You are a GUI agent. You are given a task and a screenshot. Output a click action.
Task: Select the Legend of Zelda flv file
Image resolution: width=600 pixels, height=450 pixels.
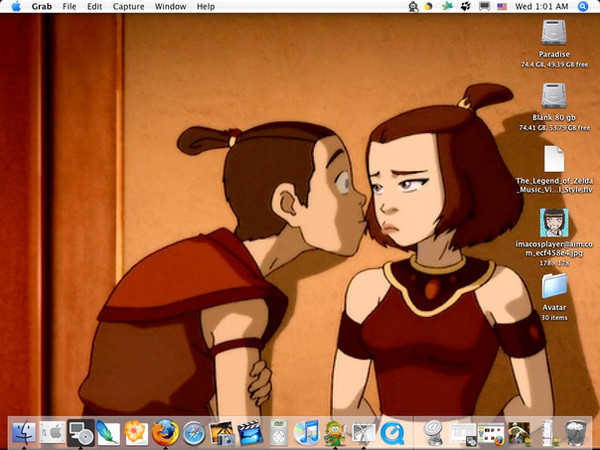tap(554, 159)
